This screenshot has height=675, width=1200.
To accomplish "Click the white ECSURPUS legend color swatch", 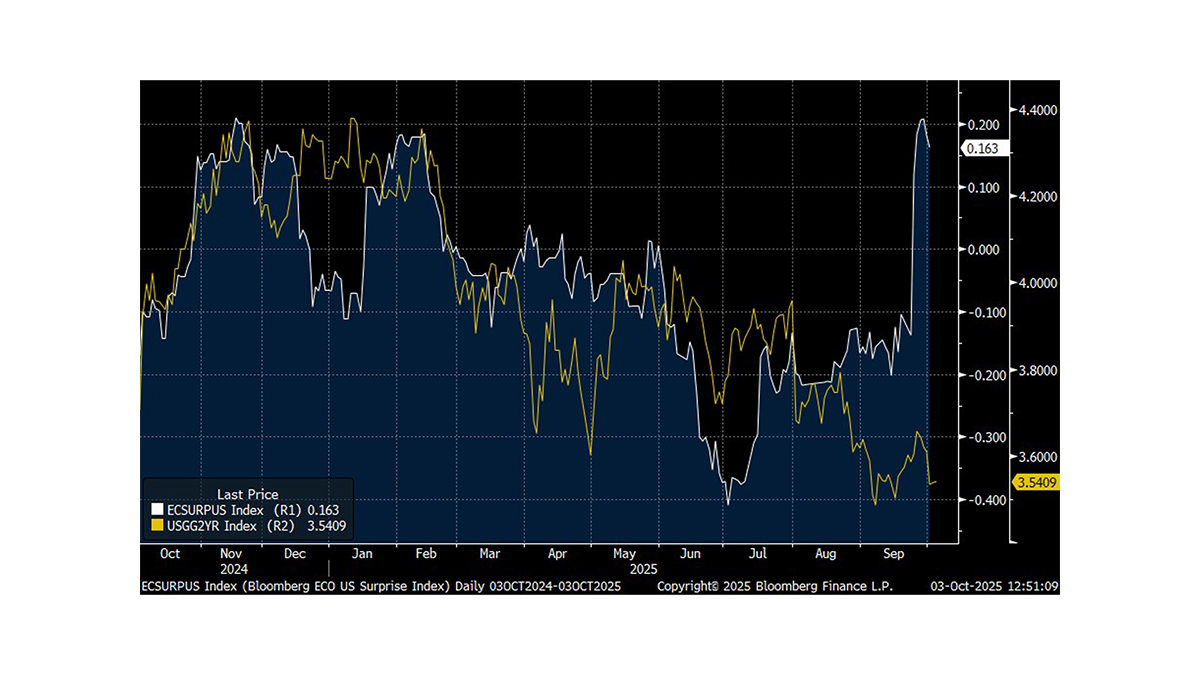I will click(156, 509).
